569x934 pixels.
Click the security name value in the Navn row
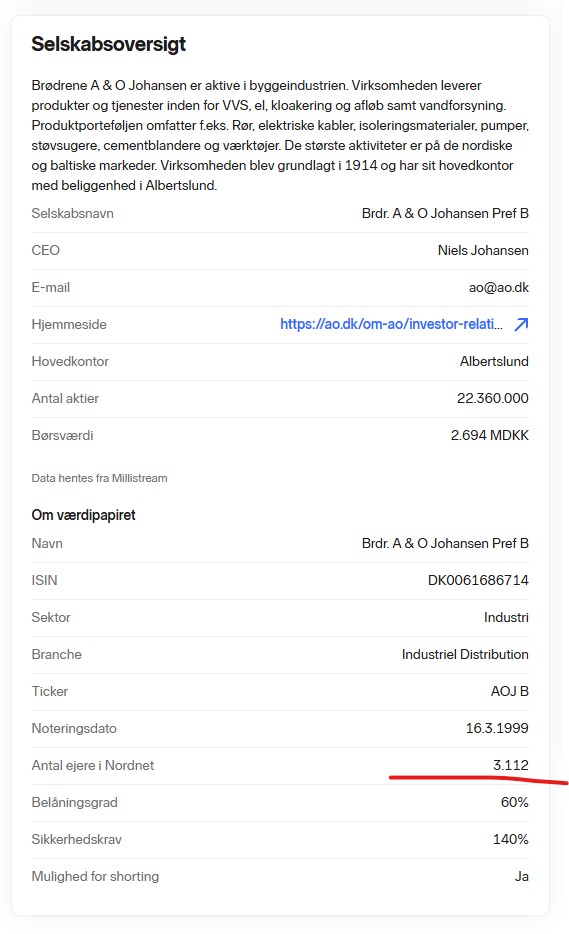445,543
